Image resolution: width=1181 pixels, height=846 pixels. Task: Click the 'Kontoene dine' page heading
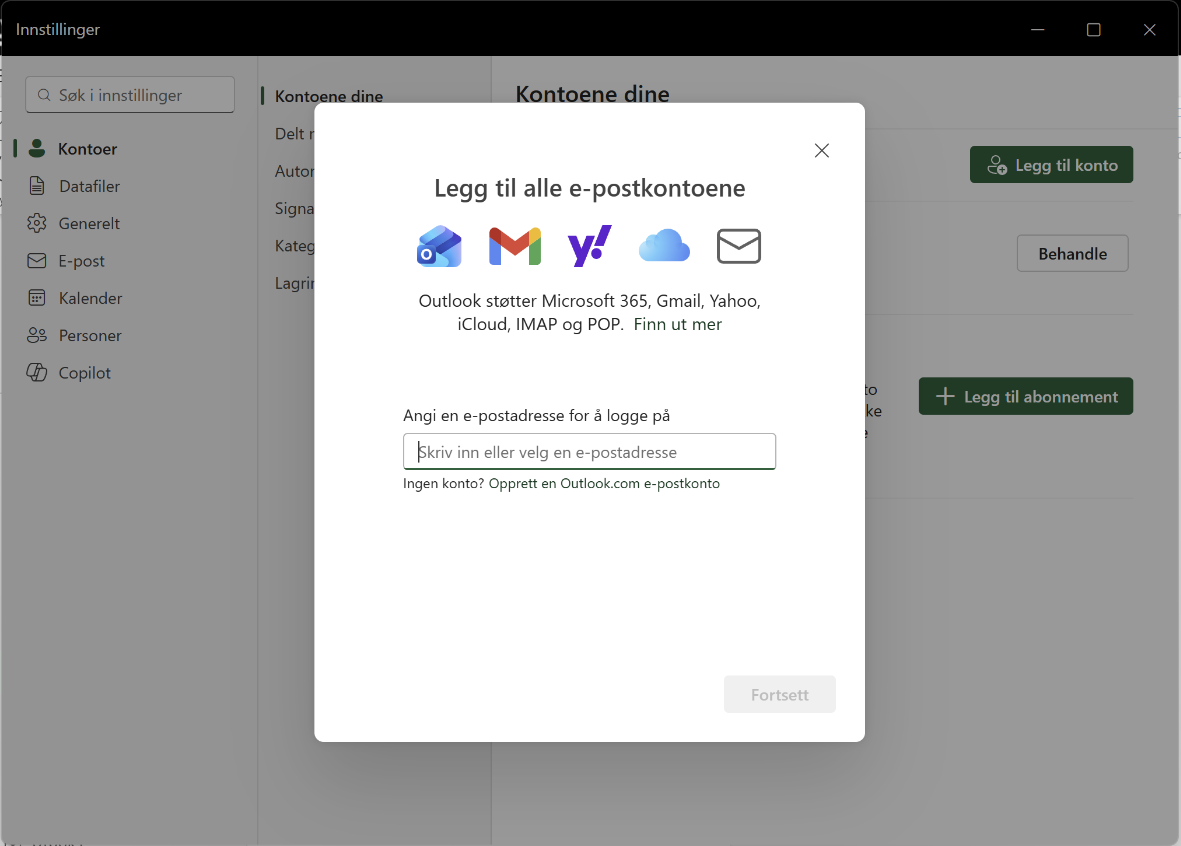tap(592, 94)
